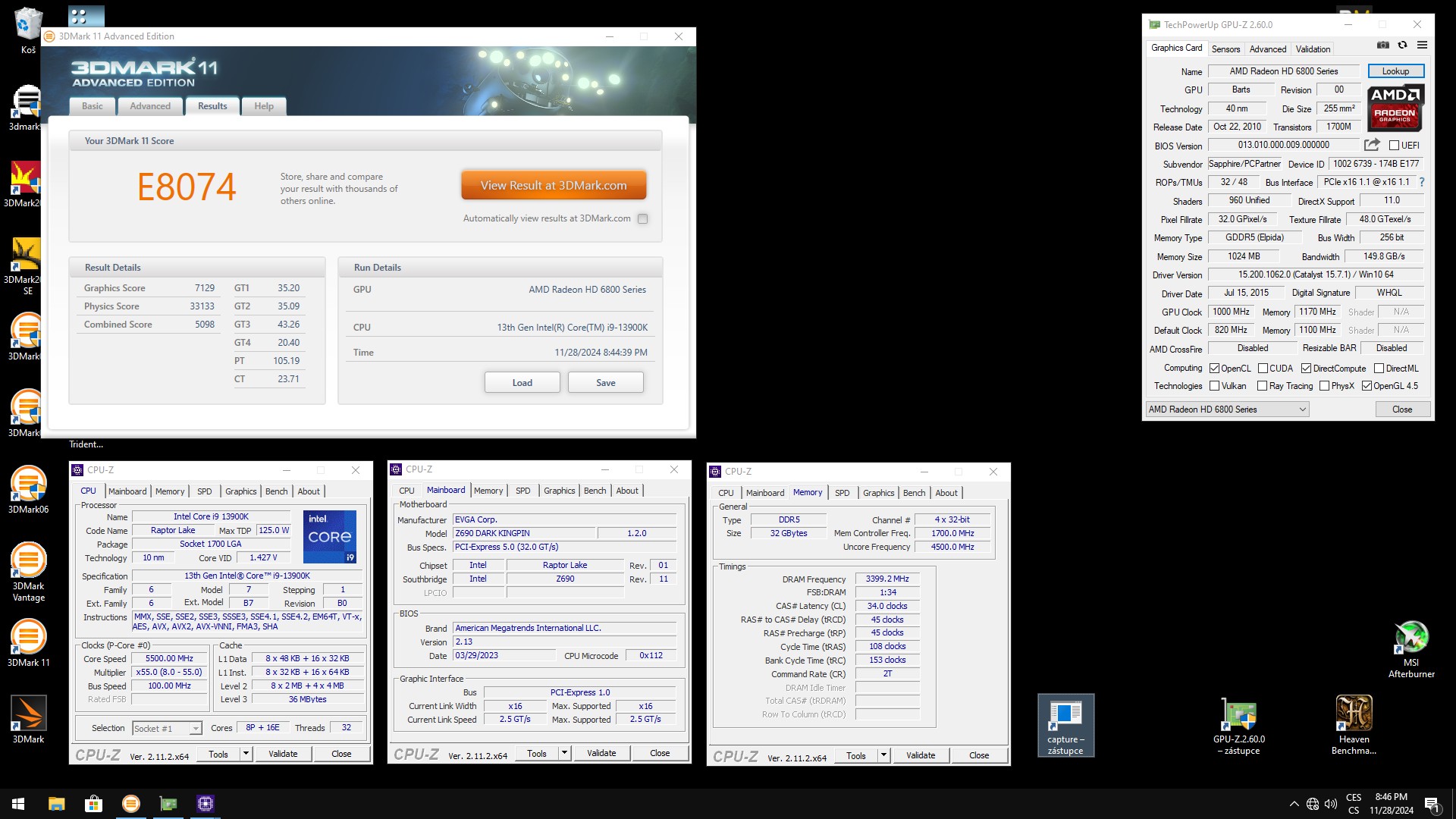Select the 3DMark2 SE desktop shortcut

point(28,266)
